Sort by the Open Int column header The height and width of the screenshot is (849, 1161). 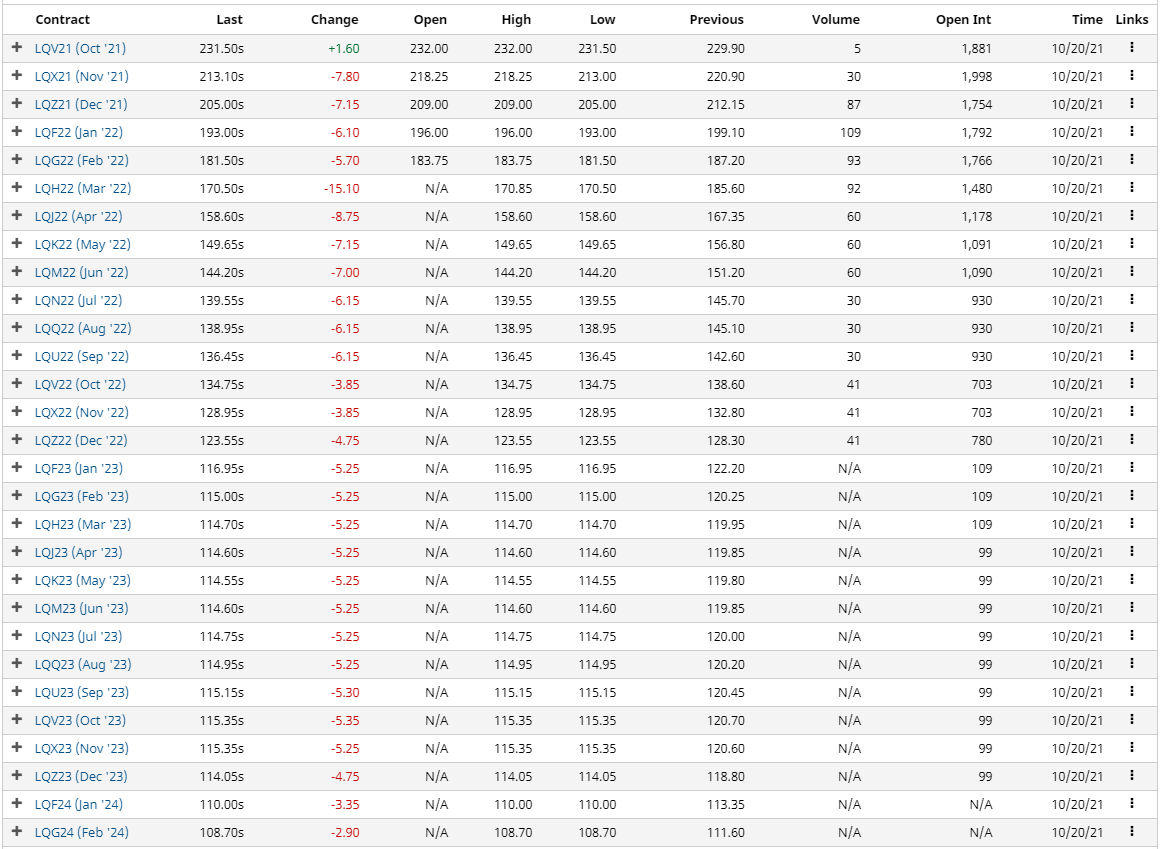[963, 19]
